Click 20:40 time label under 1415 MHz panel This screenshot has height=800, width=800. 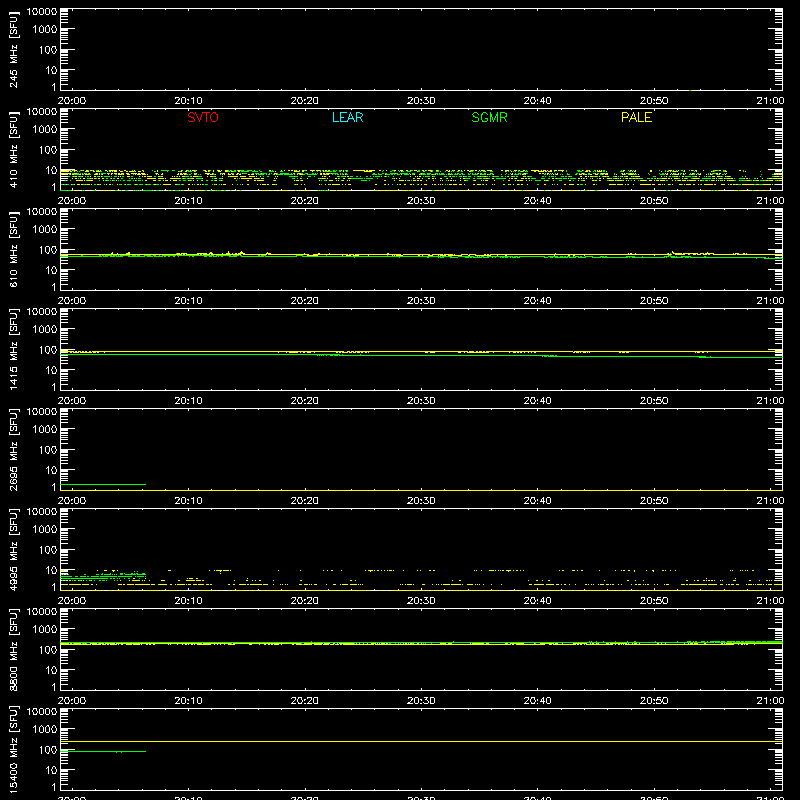click(537, 401)
